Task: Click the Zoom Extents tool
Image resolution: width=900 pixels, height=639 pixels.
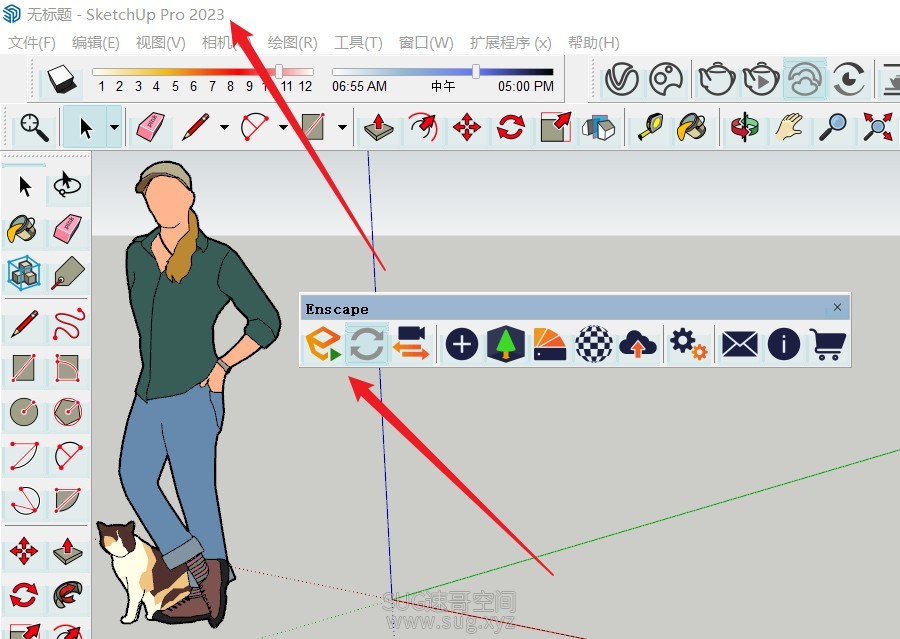Action: pos(878,127)
